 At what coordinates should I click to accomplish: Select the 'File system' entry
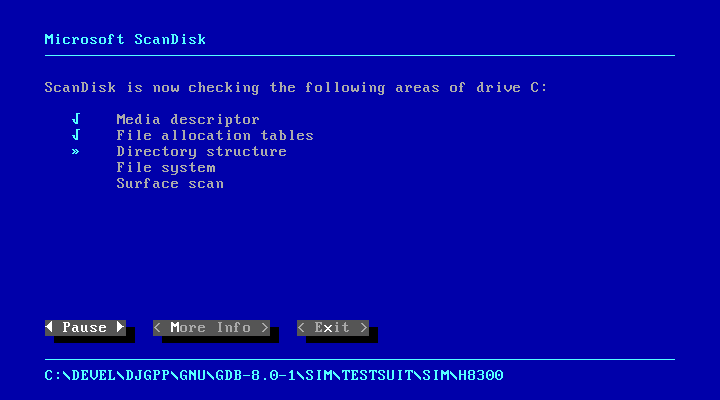[166, 168]
